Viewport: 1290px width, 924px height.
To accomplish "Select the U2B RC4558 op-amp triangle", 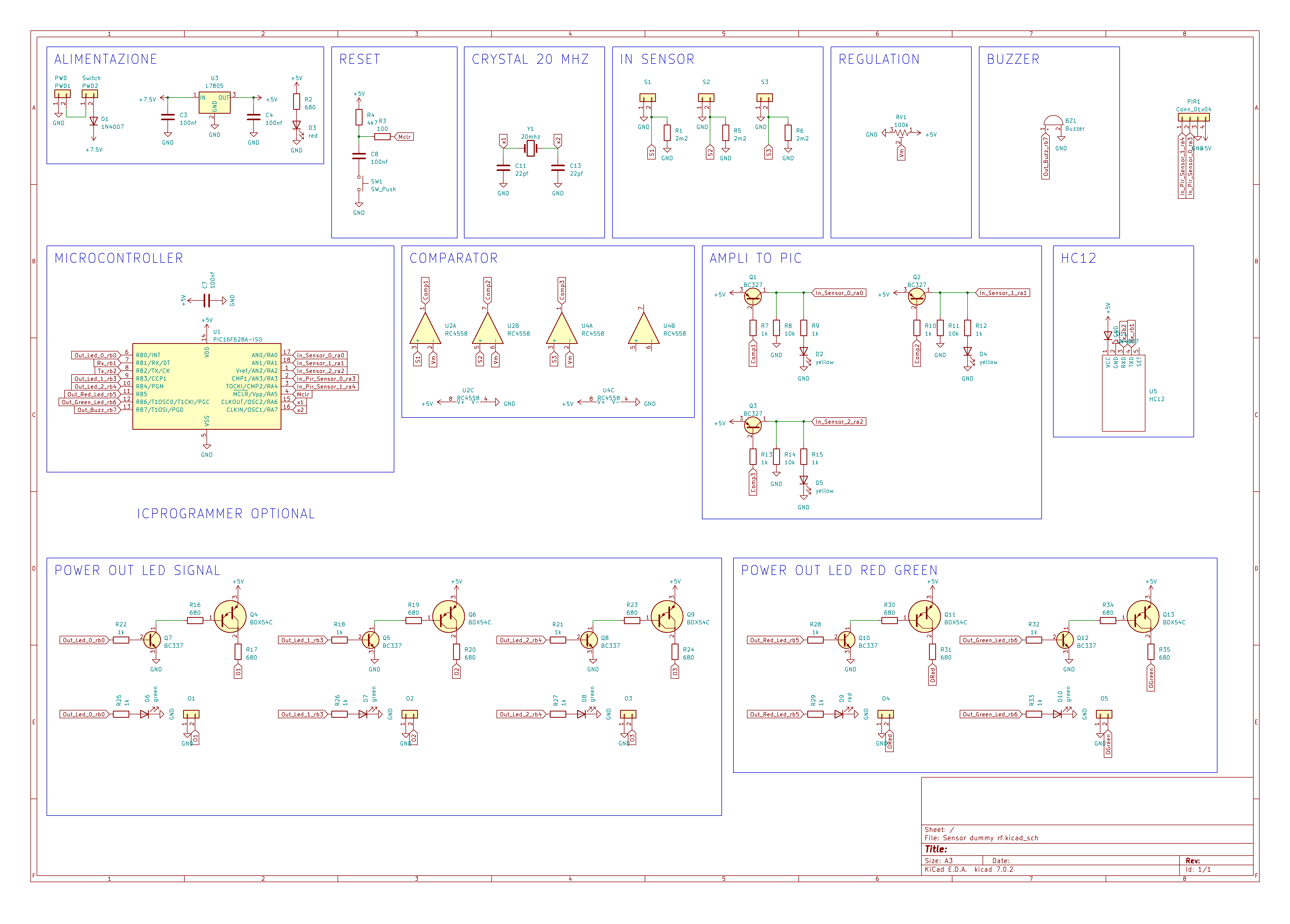I will click(487, 329).
